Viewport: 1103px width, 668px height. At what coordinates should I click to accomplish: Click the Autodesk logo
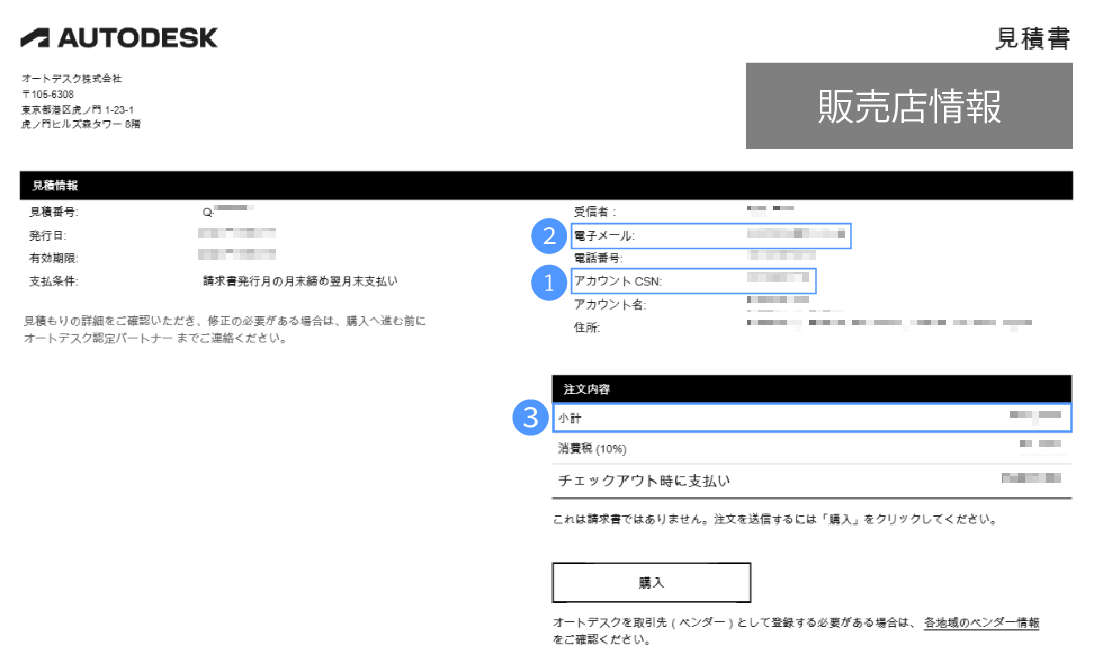(x=119, y=38)
